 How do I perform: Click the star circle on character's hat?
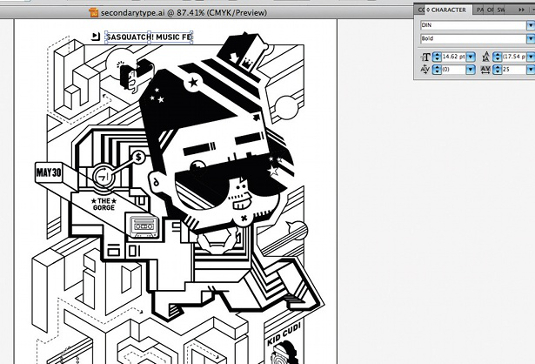[x=193, y=82]
